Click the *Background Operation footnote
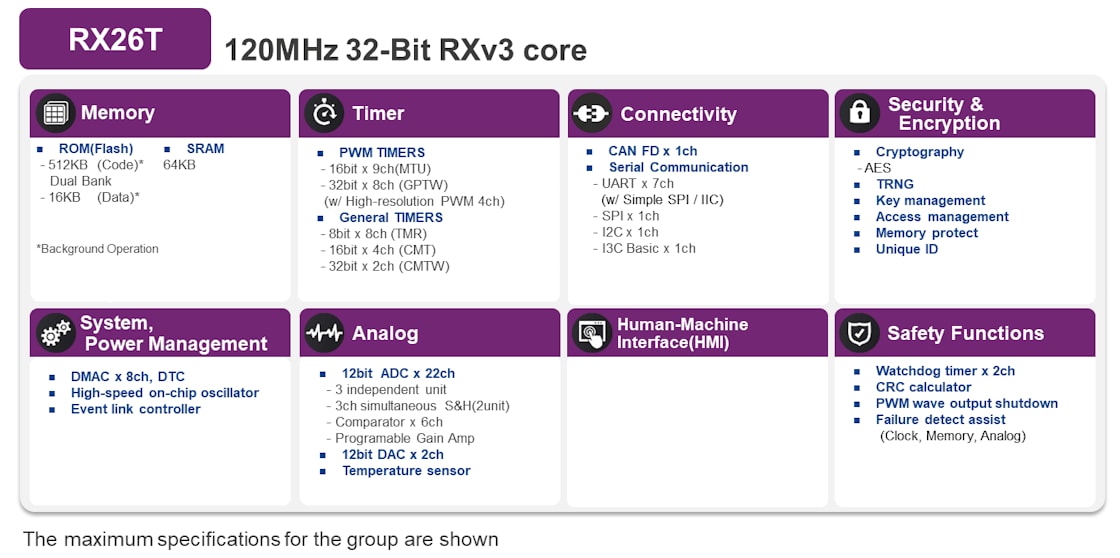Image resolution: width=1120 pixels, height=558 pixels. click(97, 249)
